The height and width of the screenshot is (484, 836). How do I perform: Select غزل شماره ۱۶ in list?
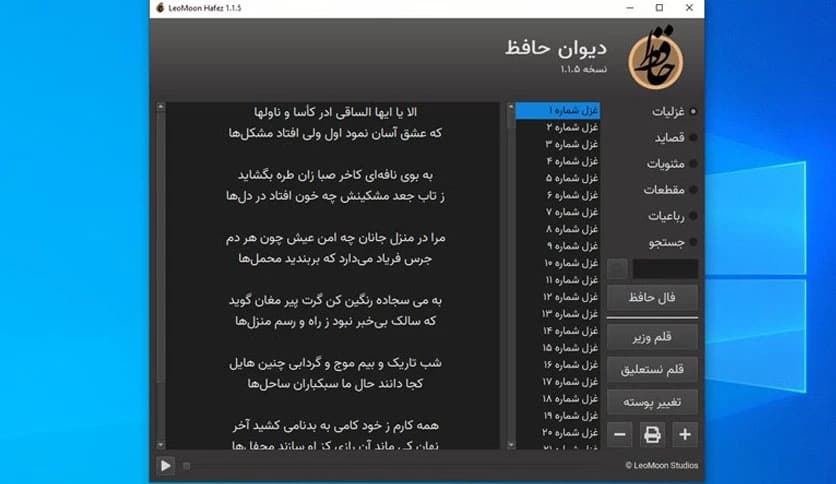pyautogui.click(x=558, y=365)
